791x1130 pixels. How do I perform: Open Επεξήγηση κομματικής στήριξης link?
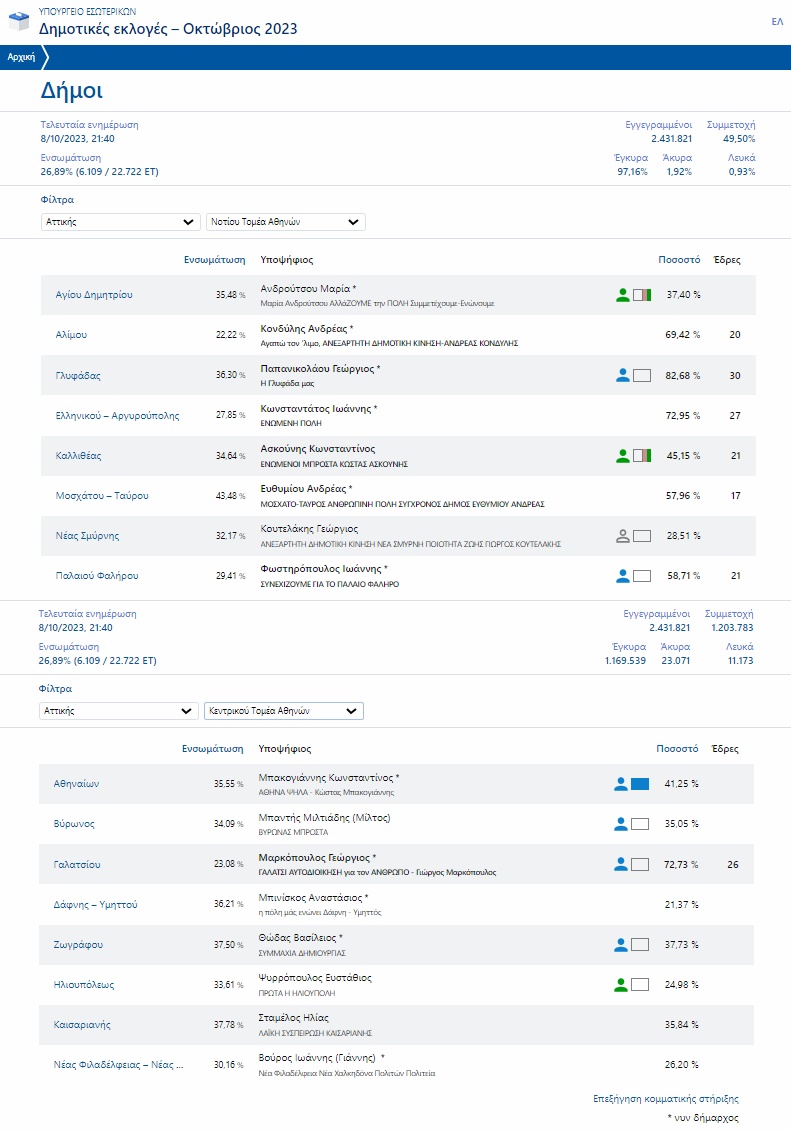coord(666,1099)
